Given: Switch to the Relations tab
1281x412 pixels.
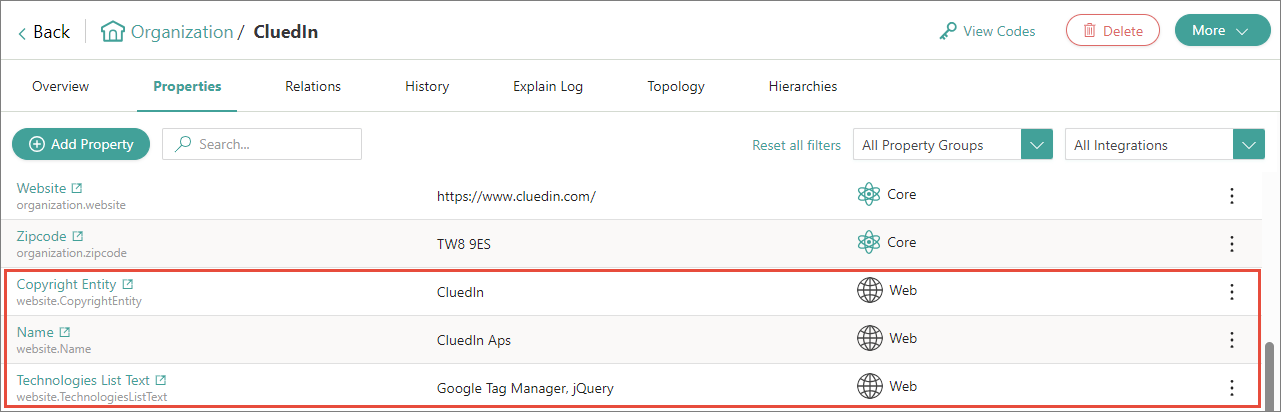Looking at the screenshot, I should tap(313, 86).
